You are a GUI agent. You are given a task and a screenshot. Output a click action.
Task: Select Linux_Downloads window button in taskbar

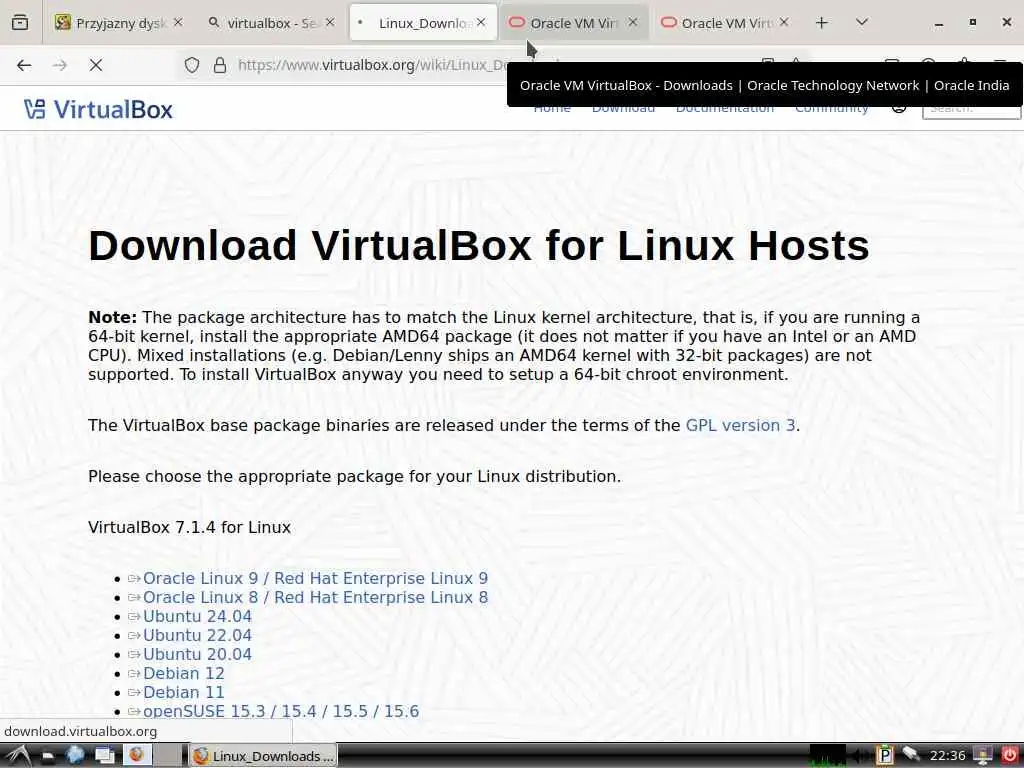click(264, 756)
